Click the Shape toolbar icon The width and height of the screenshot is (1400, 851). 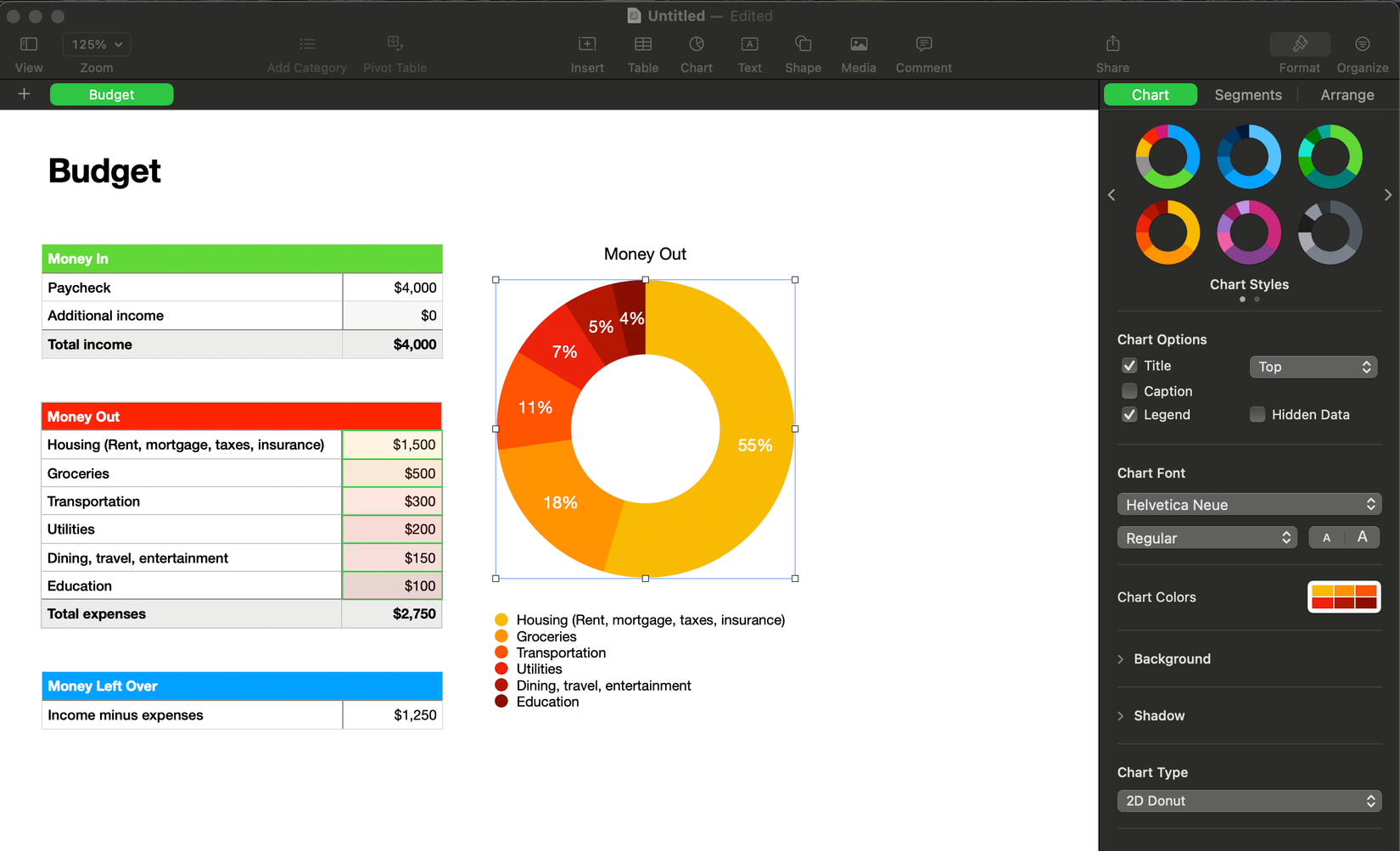coord(803,44)
